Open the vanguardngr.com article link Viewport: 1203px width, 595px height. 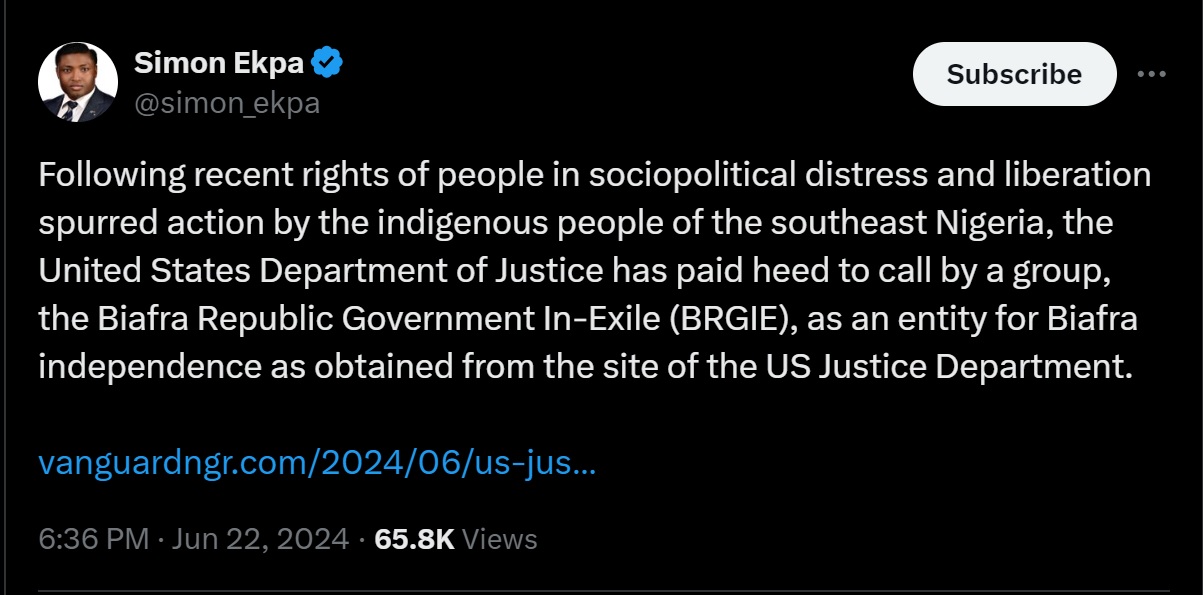[x=317, y=463]
